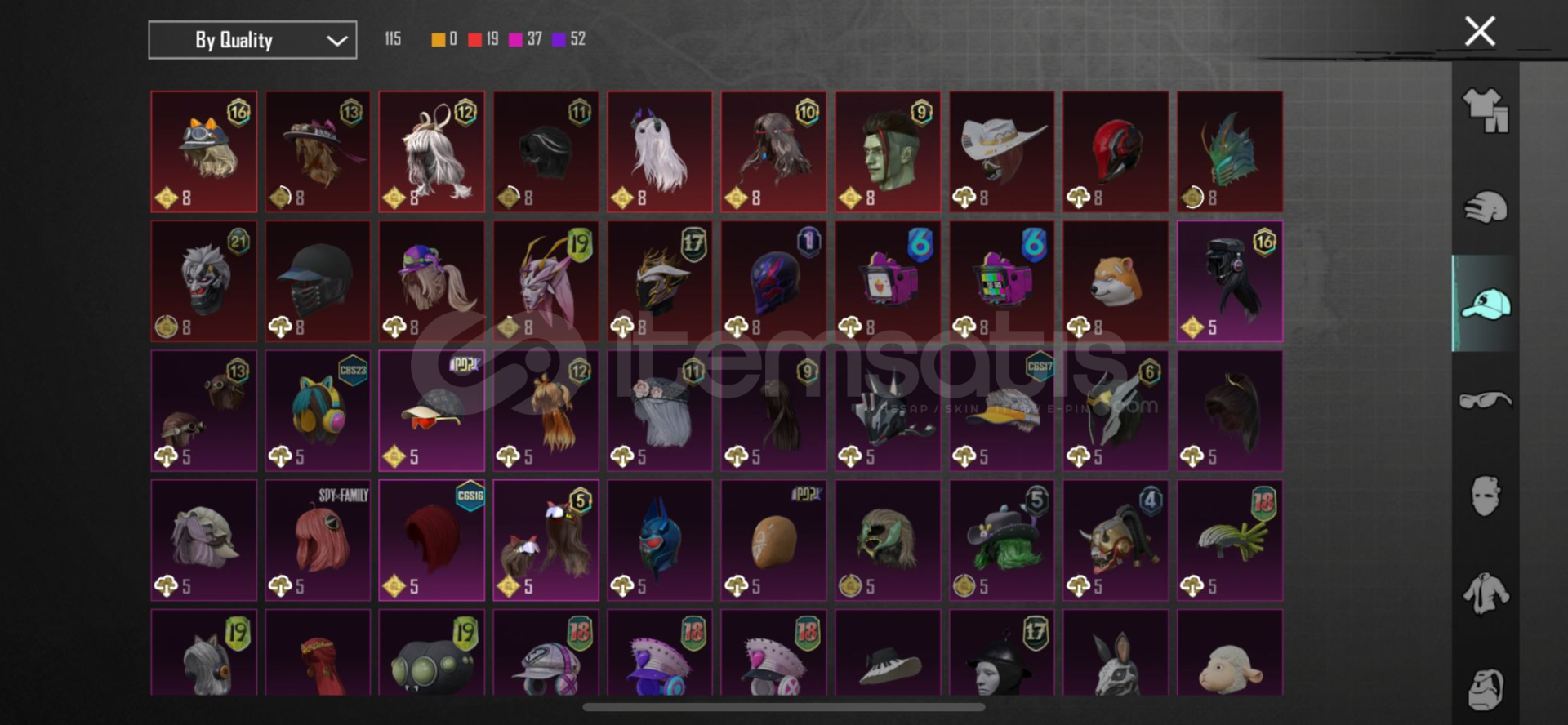Filter by the red quality swatch
The width and height of the screenshot is (1568, 725).
click(474, 39)
